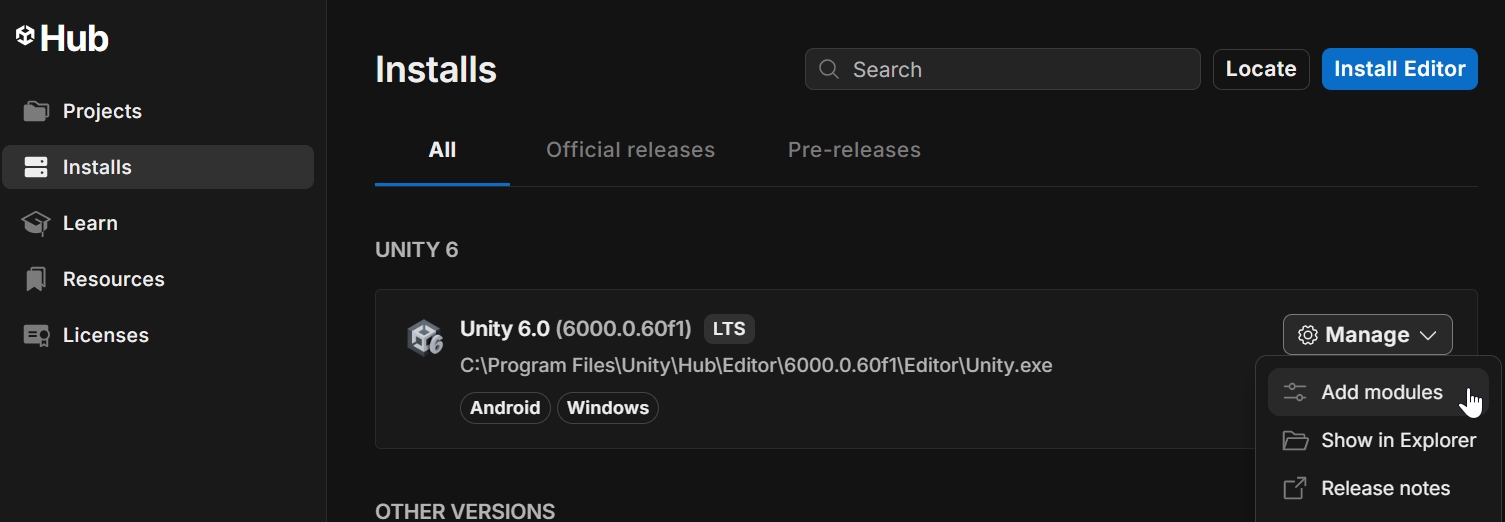Select the All installs tab
The height and width of the screenshot is (522, 1505).
[442, 150]
